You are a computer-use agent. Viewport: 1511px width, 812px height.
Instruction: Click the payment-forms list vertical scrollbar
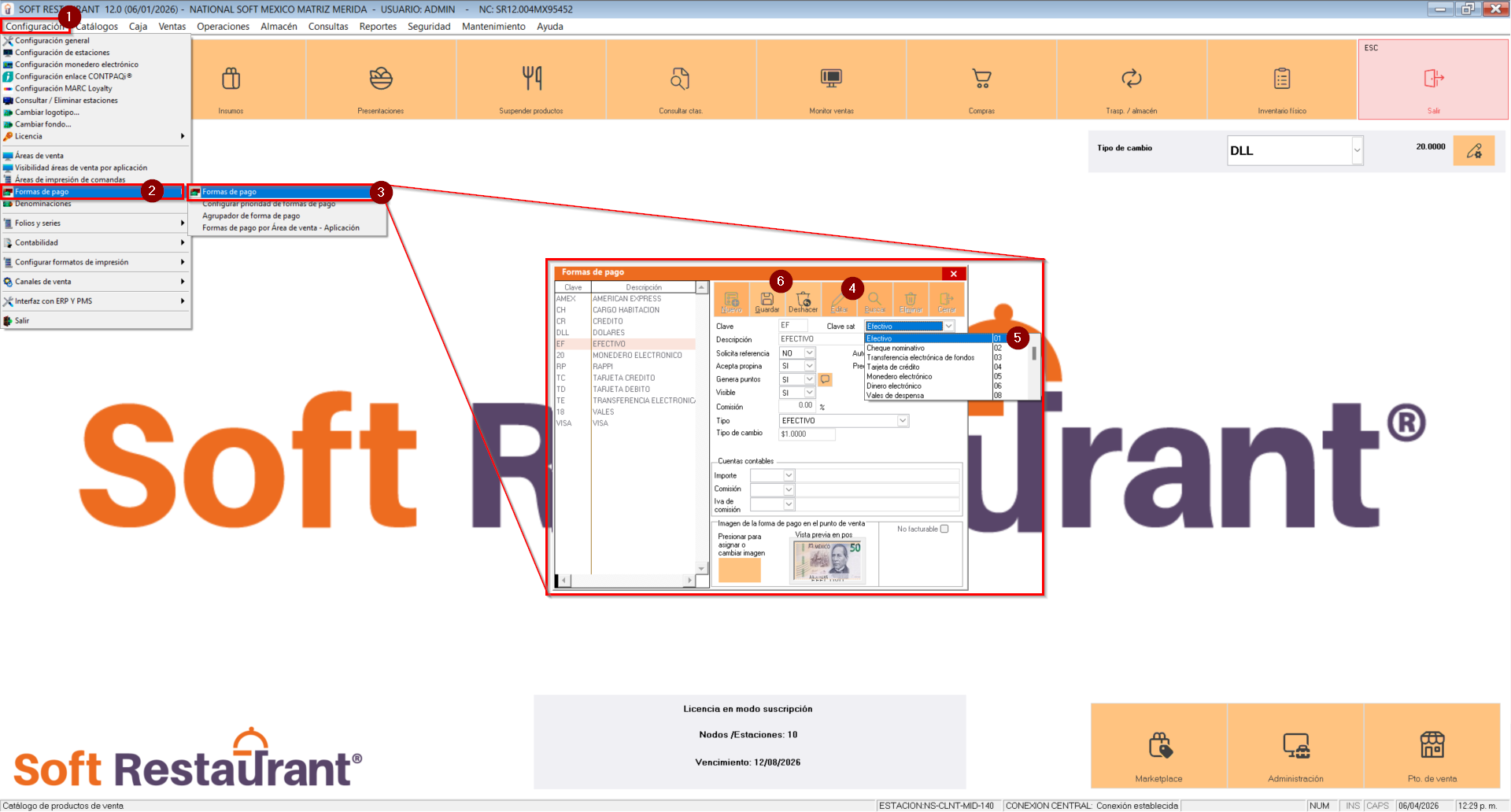click(x=701, y=428)
